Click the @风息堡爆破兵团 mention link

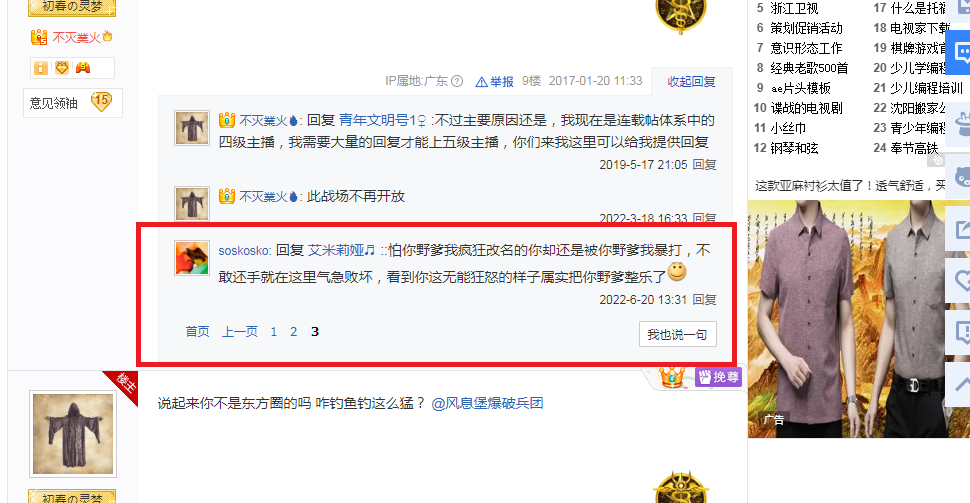pos(487,403)
